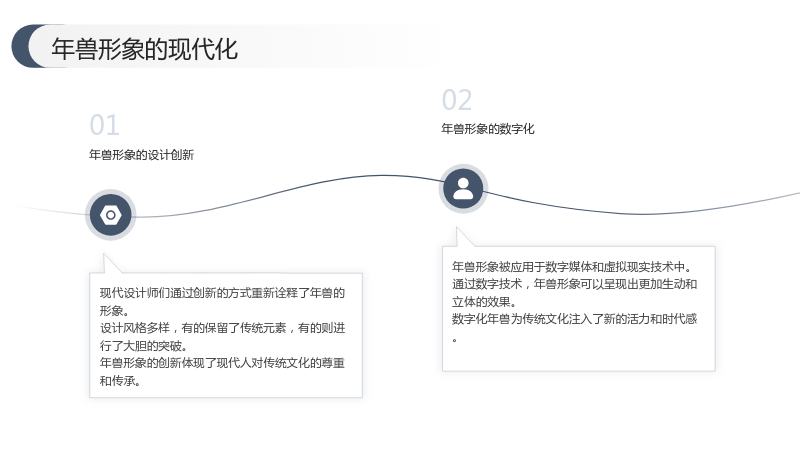
Task: Click the line 年兽形象被应用于数字媒体和虚拟现实技术中
Action: tap(572, 266)
